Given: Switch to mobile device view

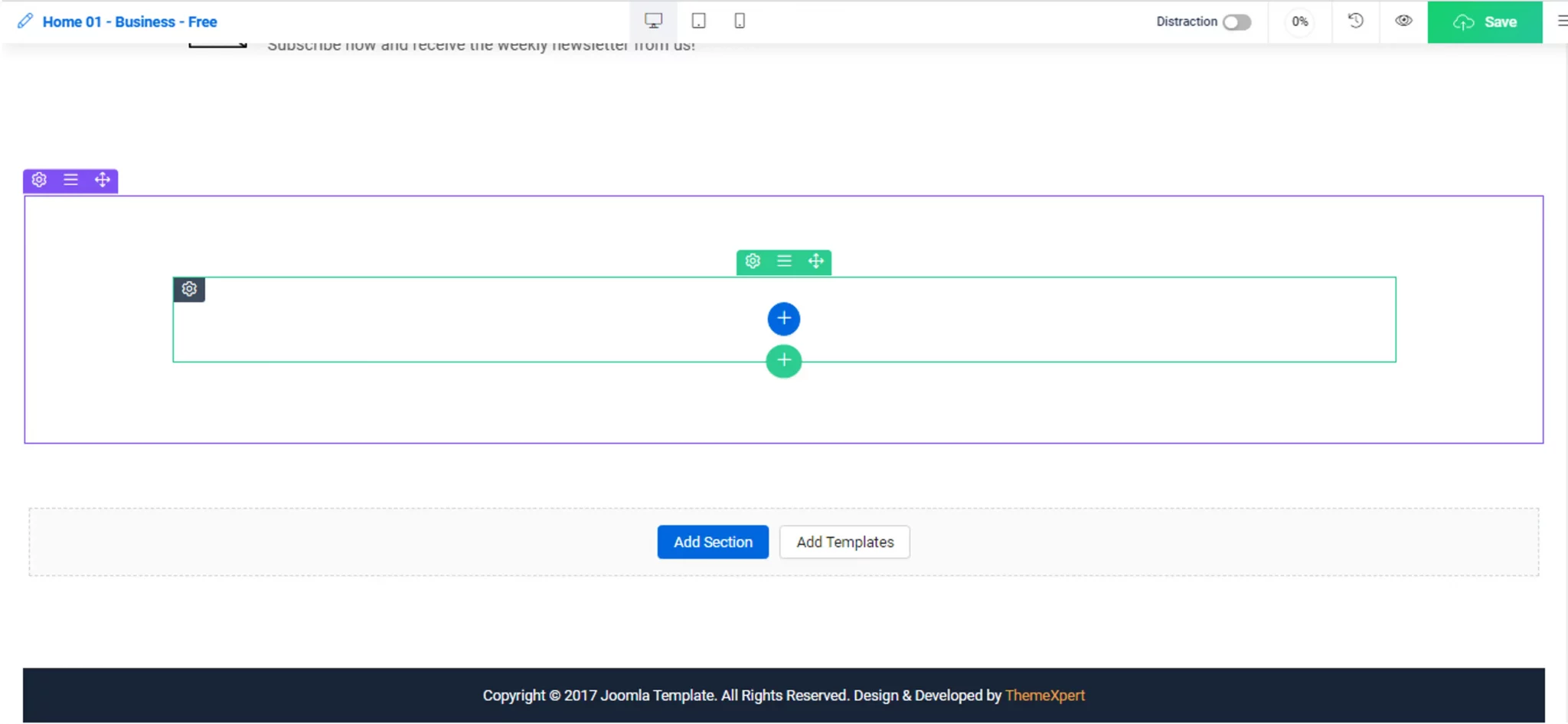Looking at the screenshot, I should (x=740, y=21).
